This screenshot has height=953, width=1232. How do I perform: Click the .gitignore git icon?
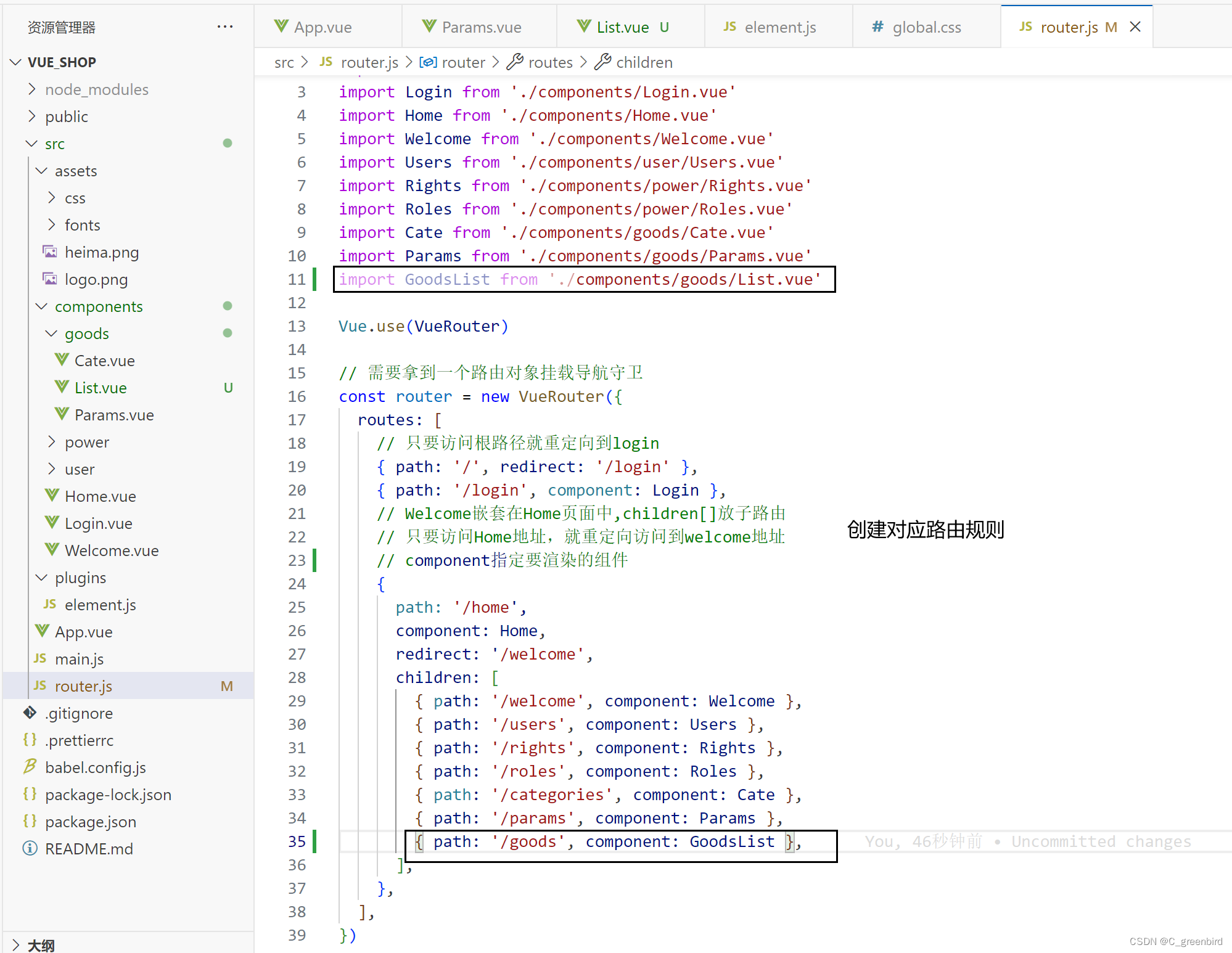coord(30,713)
